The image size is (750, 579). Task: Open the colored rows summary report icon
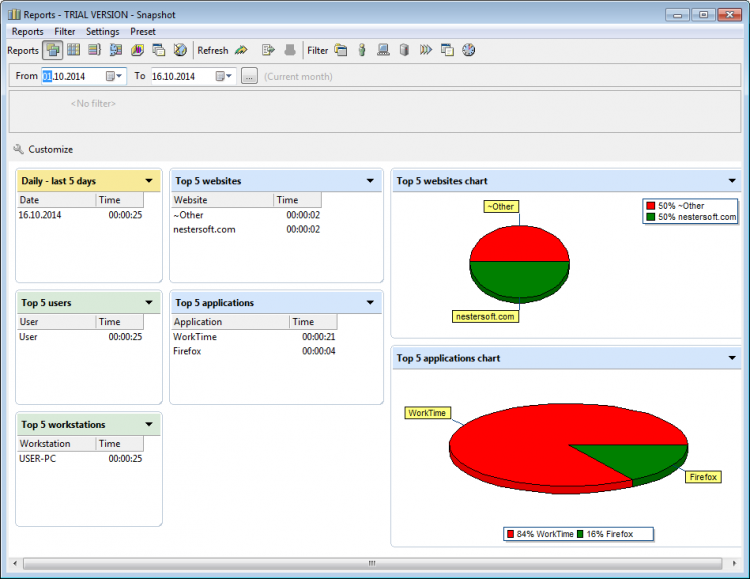coord(95,50)
